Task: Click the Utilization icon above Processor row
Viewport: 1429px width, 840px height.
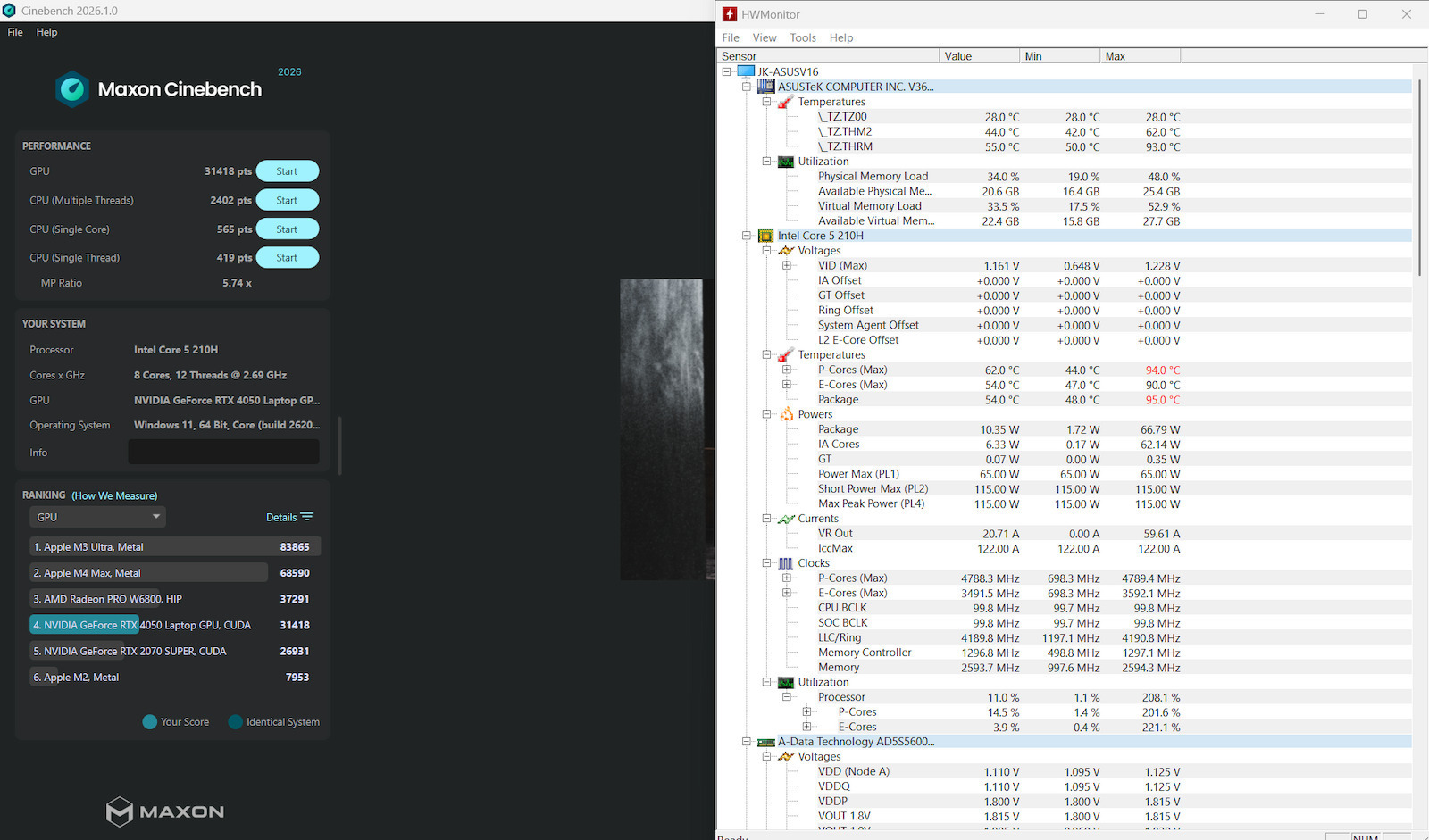Action: [786, 682]
